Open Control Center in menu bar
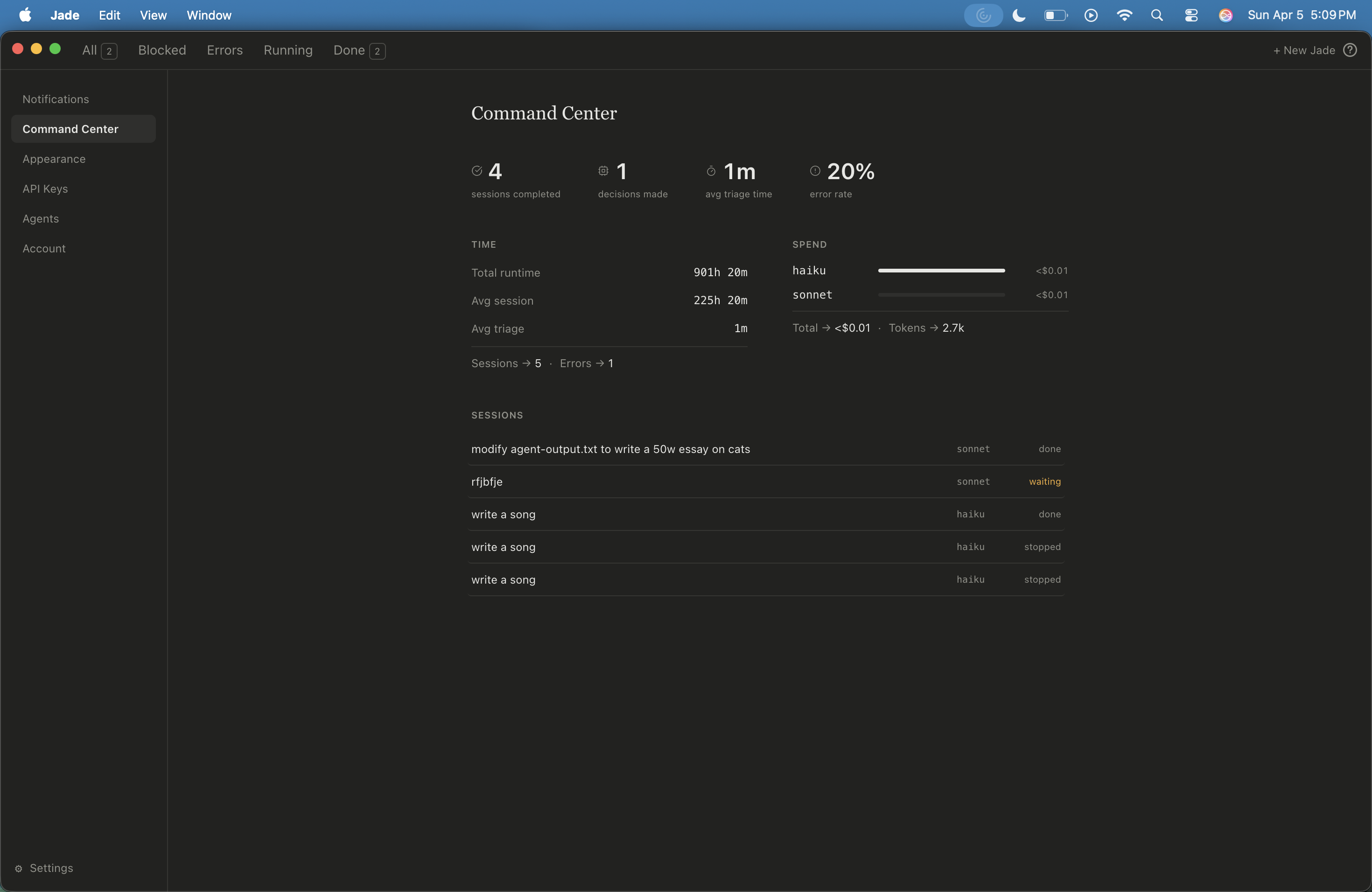Viewport: 1372px width, 892px height. pos(1191,15)
